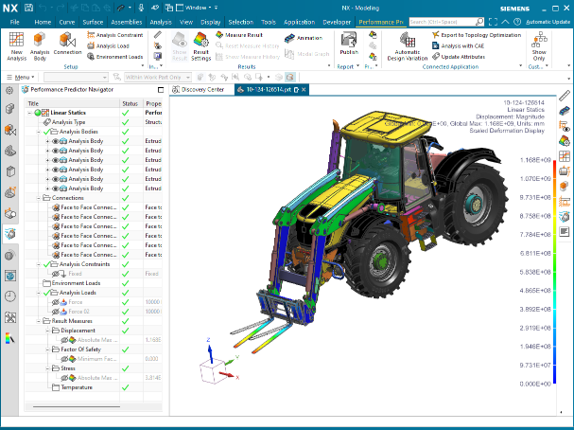Select the Discovery Center tab
This screenshot has width=574, height=430.
point(198,90)
